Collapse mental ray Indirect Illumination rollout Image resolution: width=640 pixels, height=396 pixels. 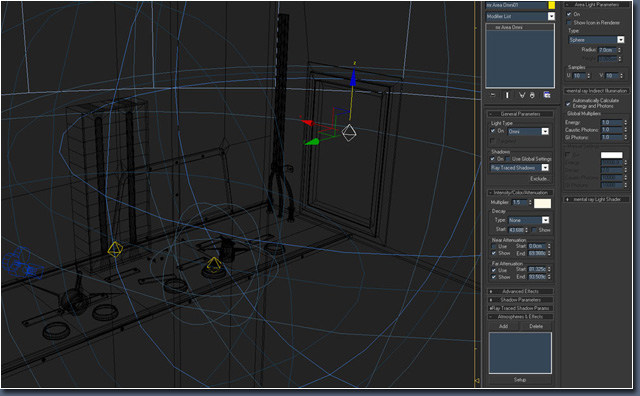[x=597, y=91]
